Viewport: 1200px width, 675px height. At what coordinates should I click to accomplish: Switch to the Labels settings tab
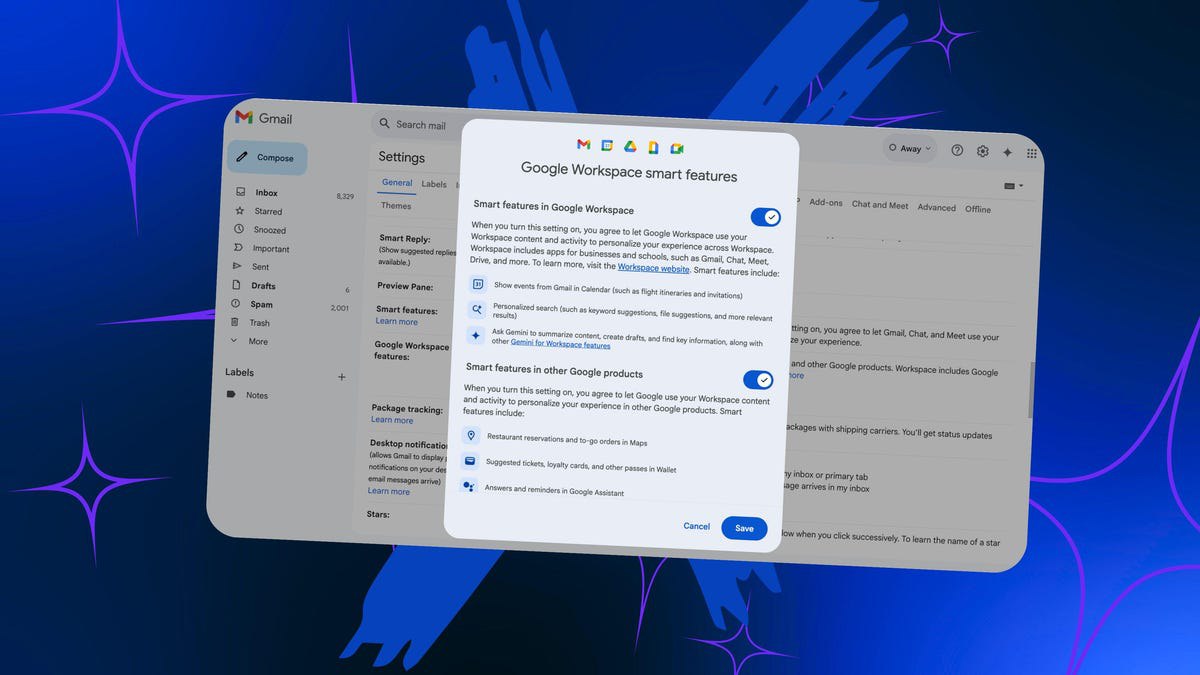click(434, 184)
